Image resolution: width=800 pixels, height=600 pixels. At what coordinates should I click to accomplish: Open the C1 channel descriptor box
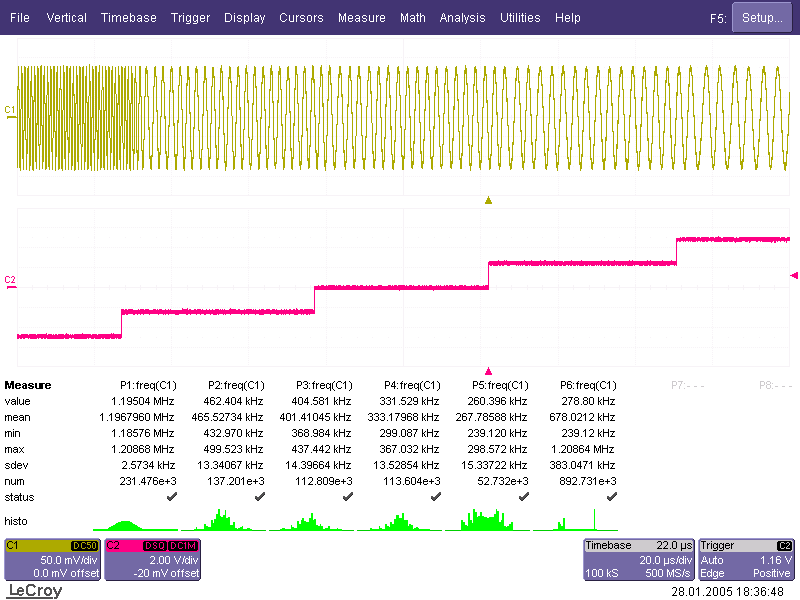point(52,559)
